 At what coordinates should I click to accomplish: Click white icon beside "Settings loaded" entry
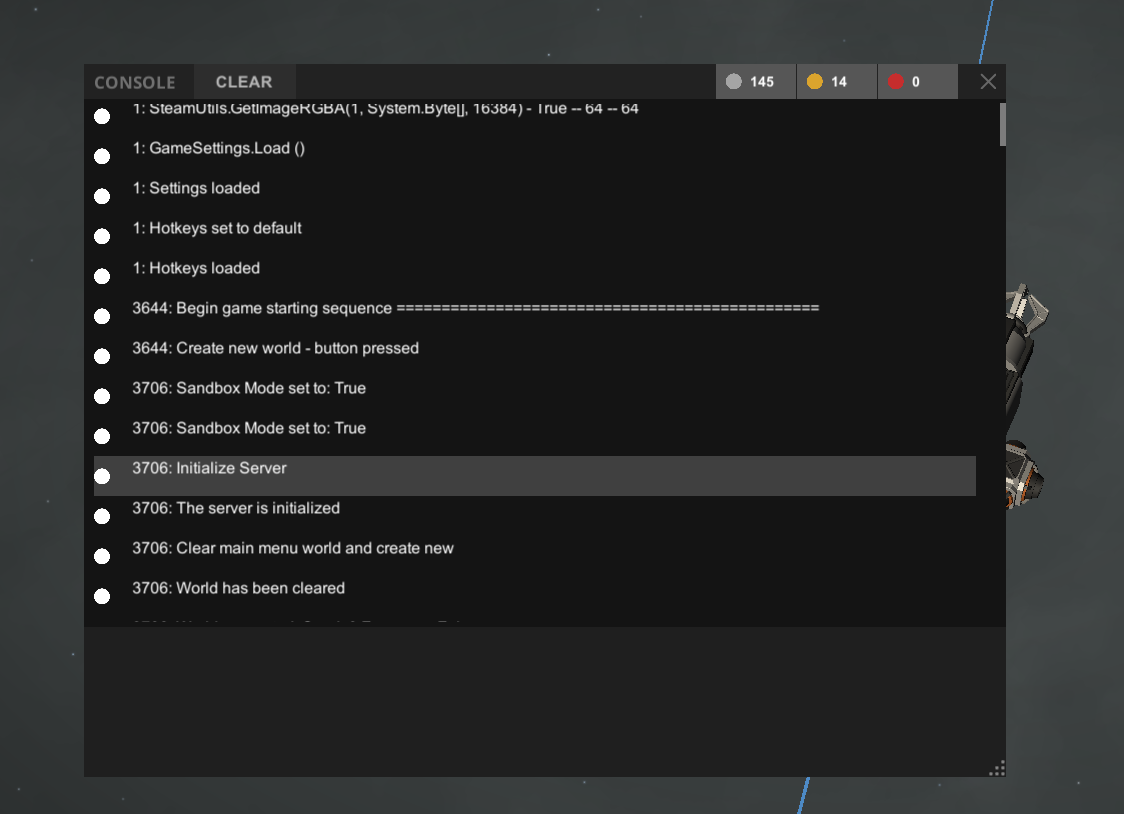pos(102,197)
